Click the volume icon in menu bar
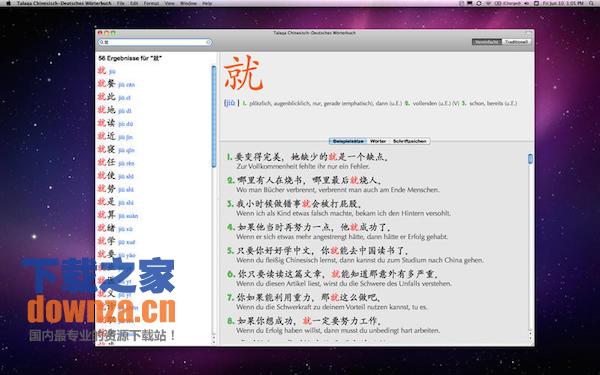This screenshot has height=375, width=600. (x=527, y=3)
